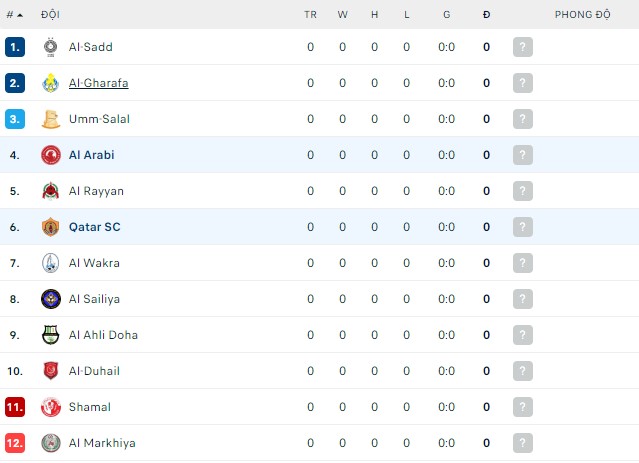Sort table by rank number column
The width and height of the screenshot is (639, 463).
14,15
